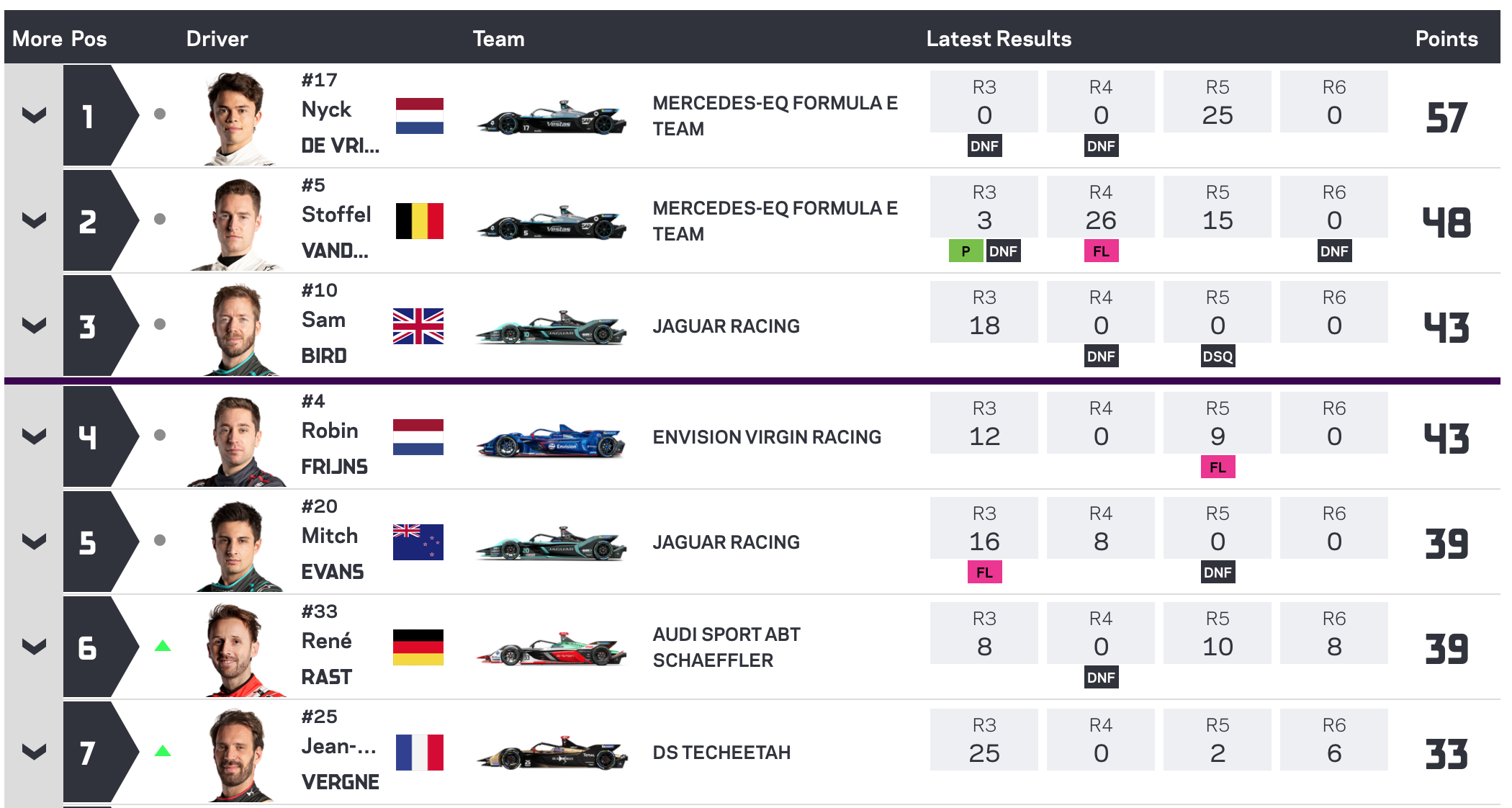
Task: Click the pink FL badge under Vandoorne's R4
Action: coord(1101,251)
